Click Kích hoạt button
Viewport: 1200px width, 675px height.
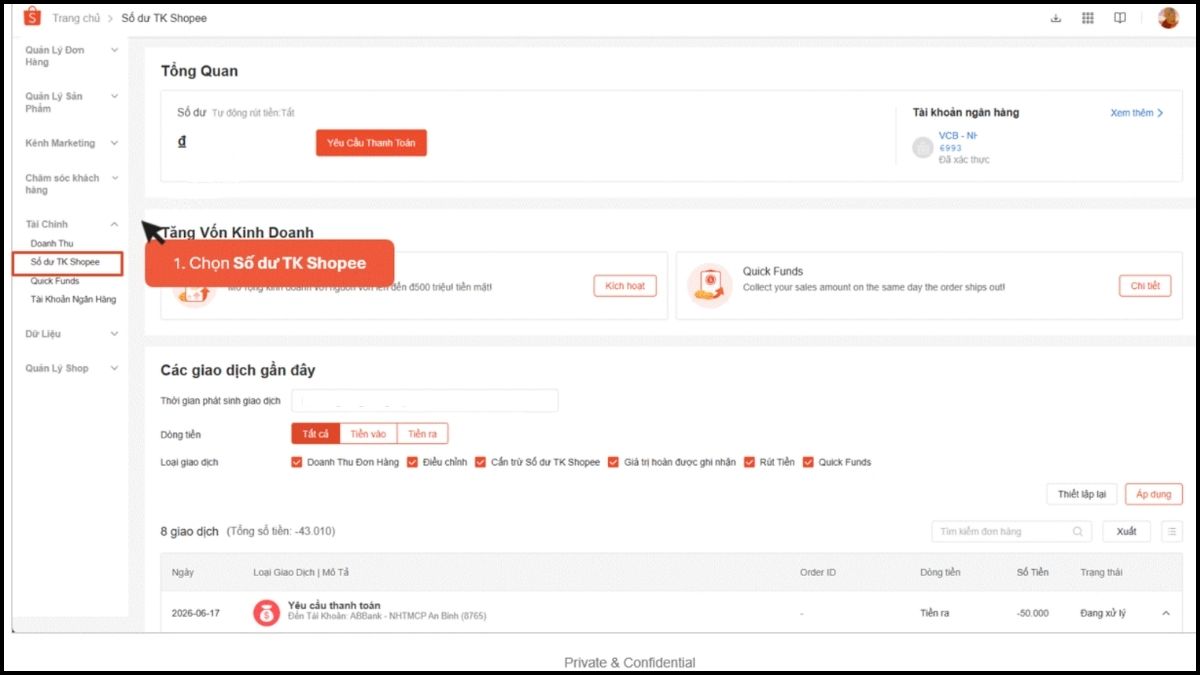(625, 286)
